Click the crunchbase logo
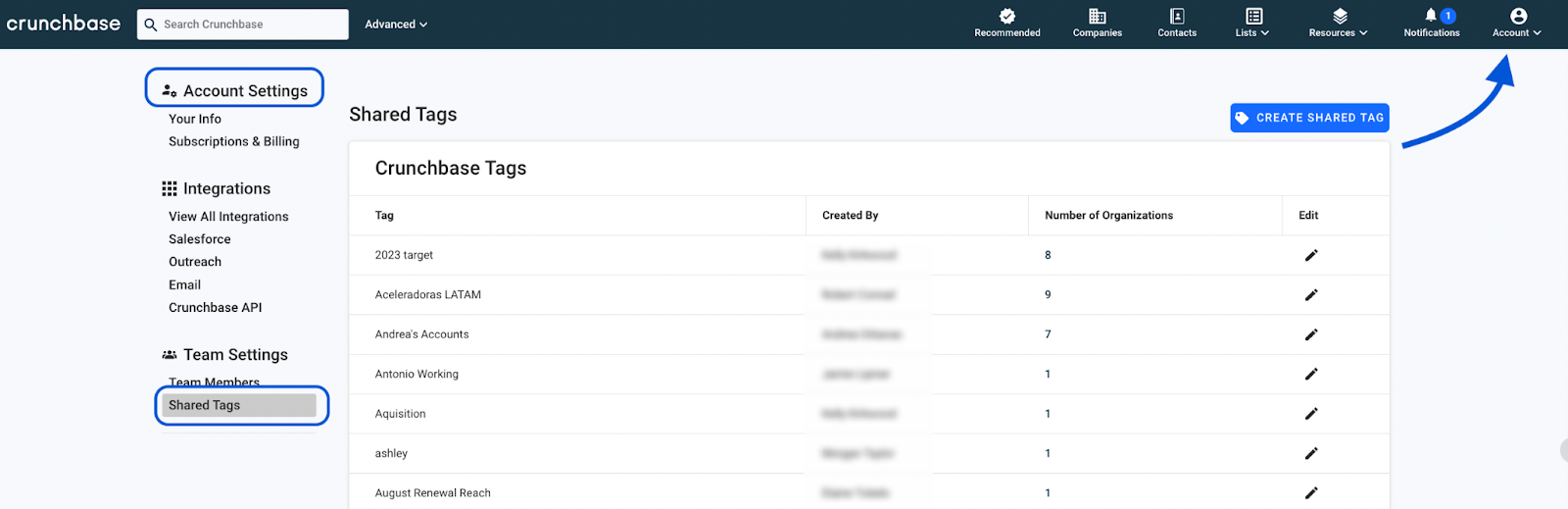The width and height of the screenshot is (1568, 509). [64, 24]
